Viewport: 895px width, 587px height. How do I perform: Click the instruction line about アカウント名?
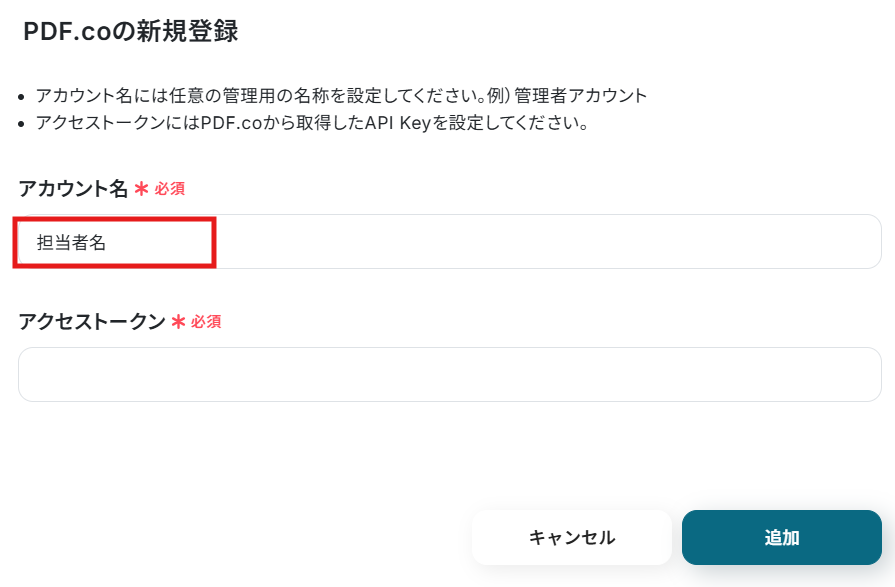(341, 96)
